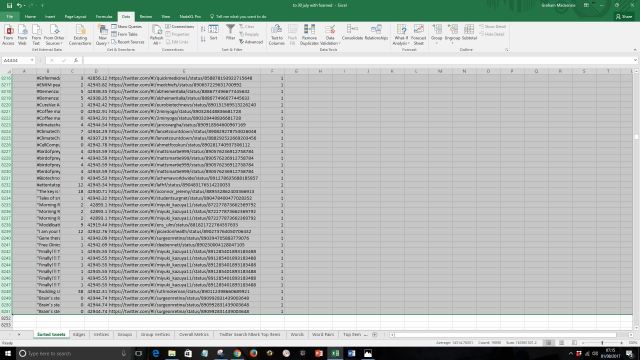Screen dimensions: 640x360
Task: Open the Group dropdown
Action: (x=437, y=34)
